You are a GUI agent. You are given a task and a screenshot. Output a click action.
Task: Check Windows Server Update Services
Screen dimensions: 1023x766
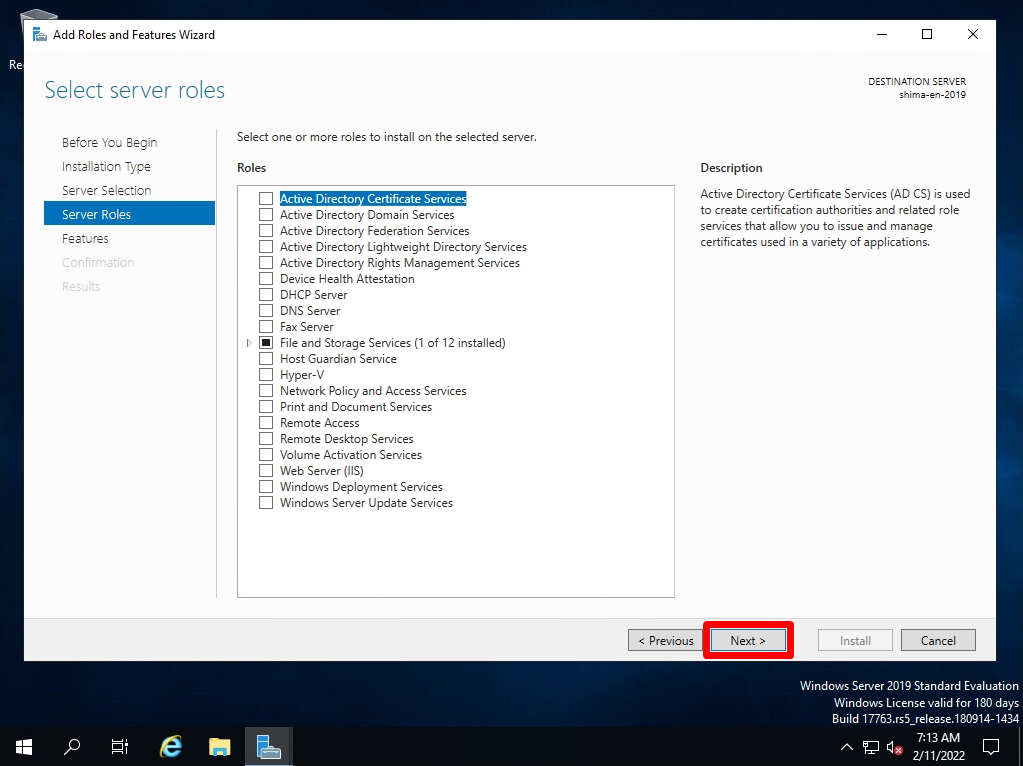(266, 502)
